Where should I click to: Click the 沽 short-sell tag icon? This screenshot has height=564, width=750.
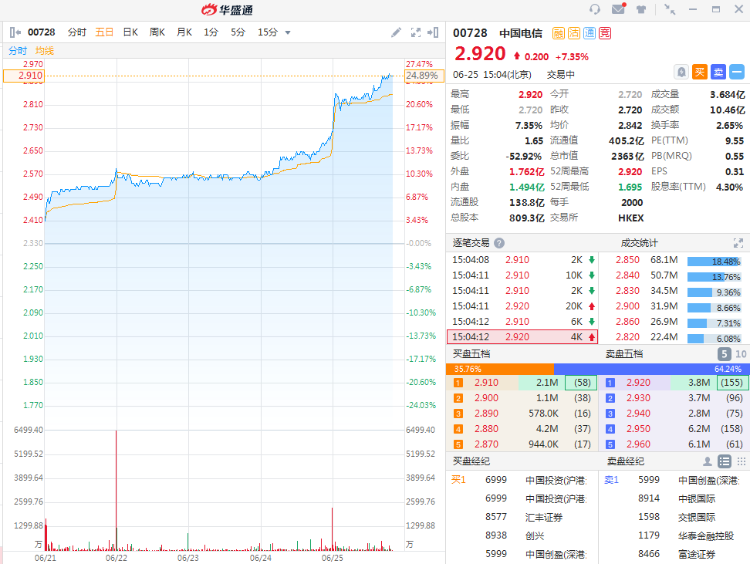pyautogui.click(x=574, y=33)
